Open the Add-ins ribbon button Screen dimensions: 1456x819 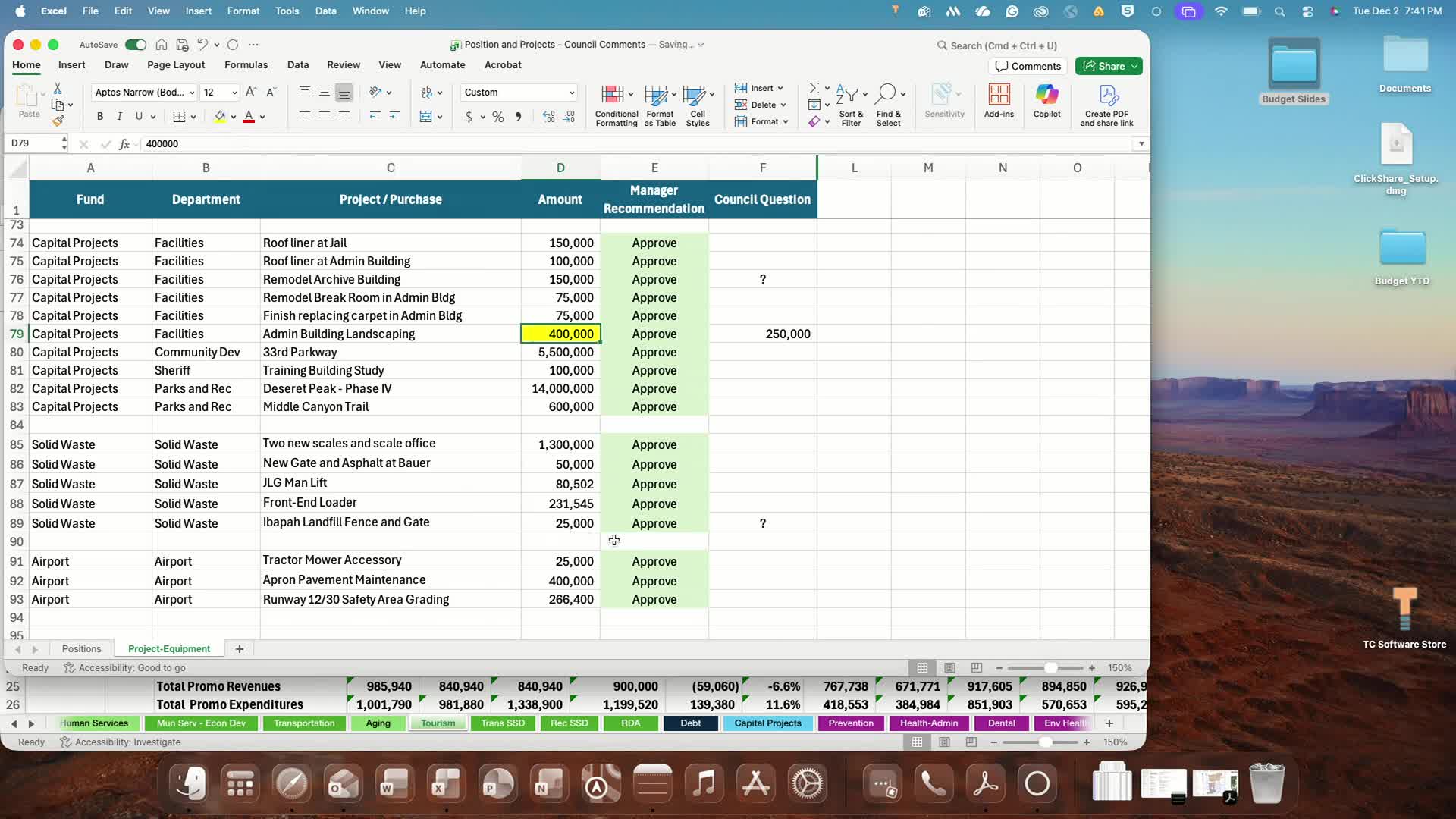(999, 95)
